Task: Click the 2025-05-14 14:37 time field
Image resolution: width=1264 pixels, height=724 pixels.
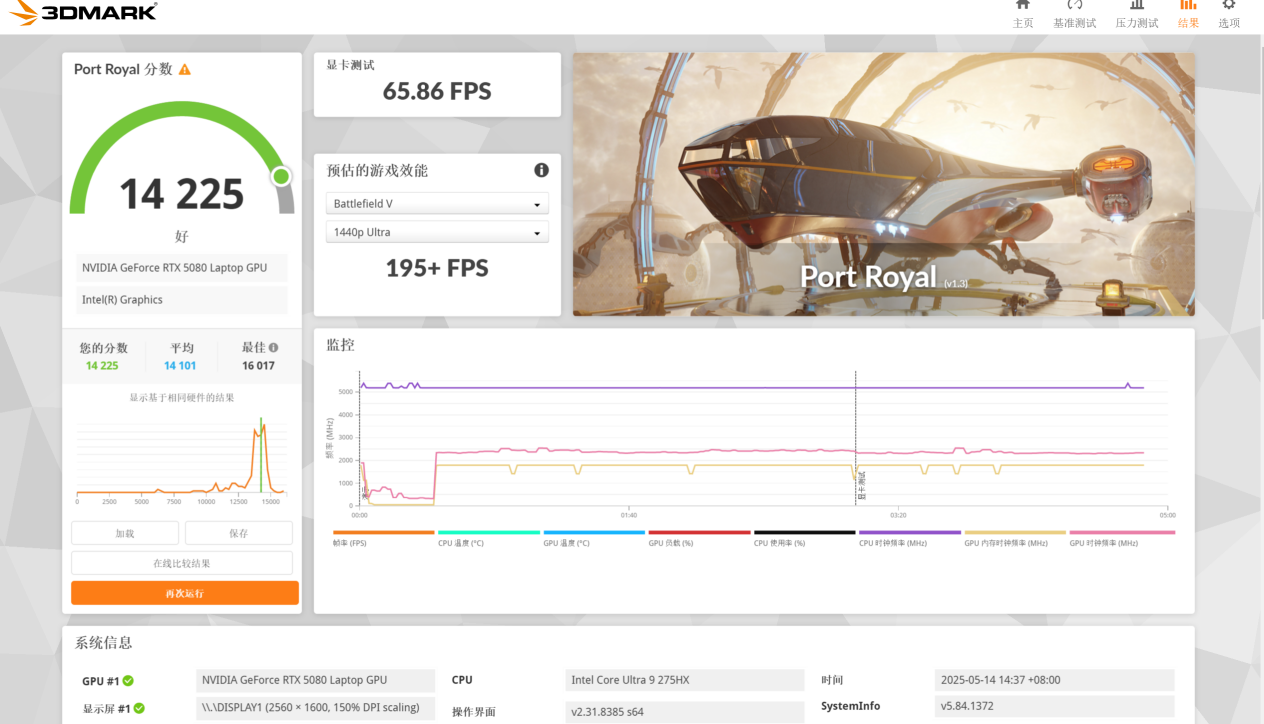Action: pos(1054,680)
